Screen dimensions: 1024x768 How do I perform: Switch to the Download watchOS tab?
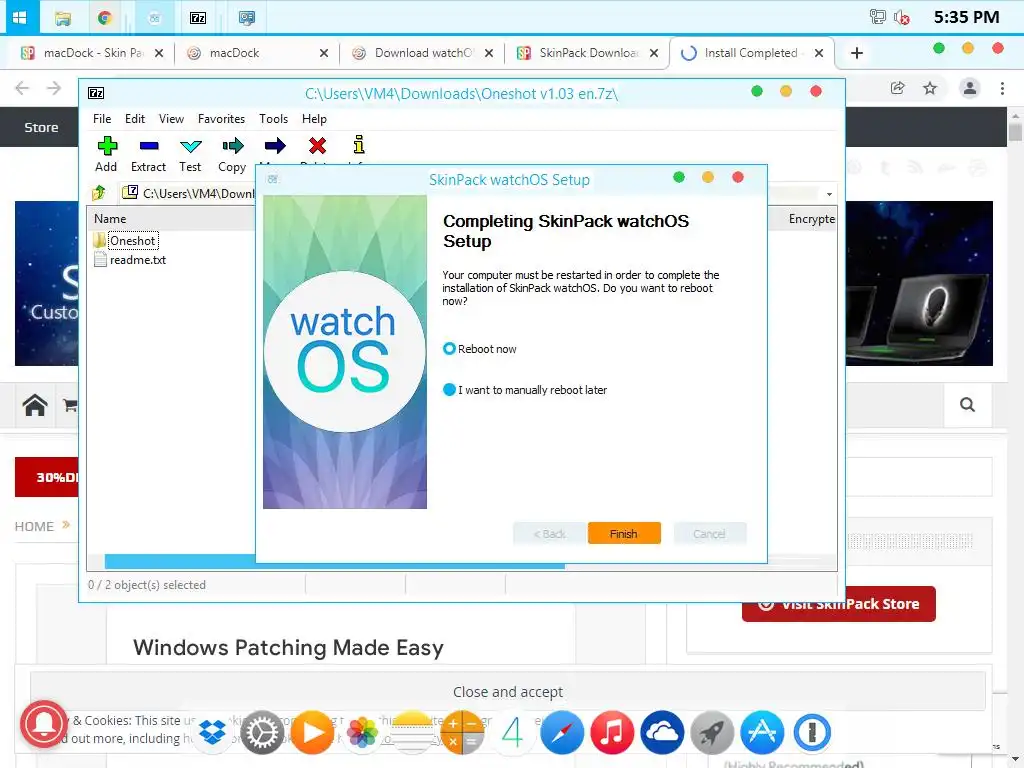click(x=423, y=53)
